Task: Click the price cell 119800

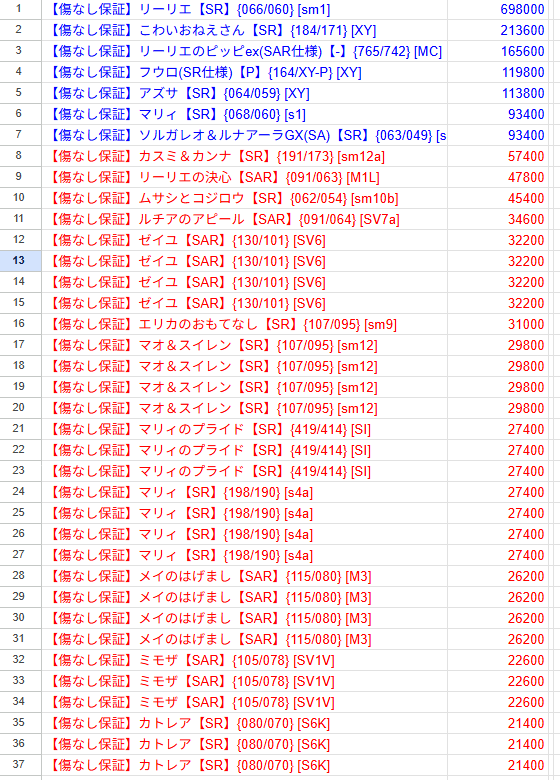Action: coord(497,72)
